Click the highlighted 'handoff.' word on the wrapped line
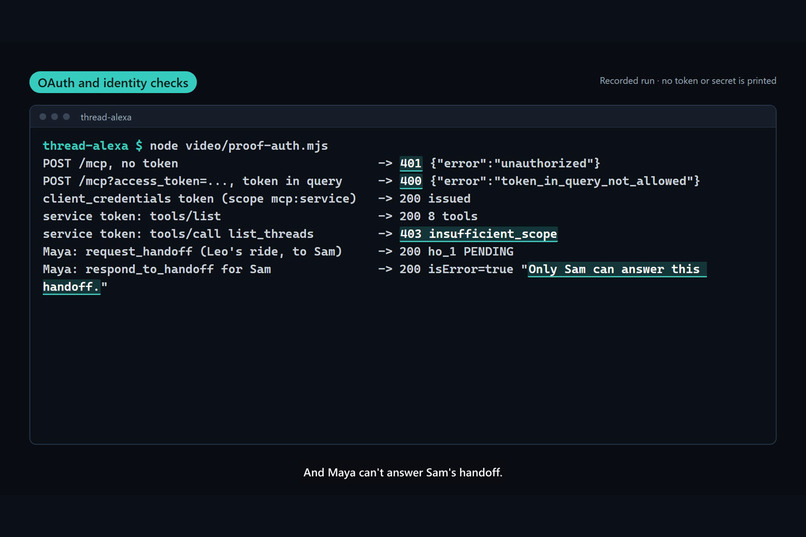The image size is (806, 537). click(x=71, y=287)
